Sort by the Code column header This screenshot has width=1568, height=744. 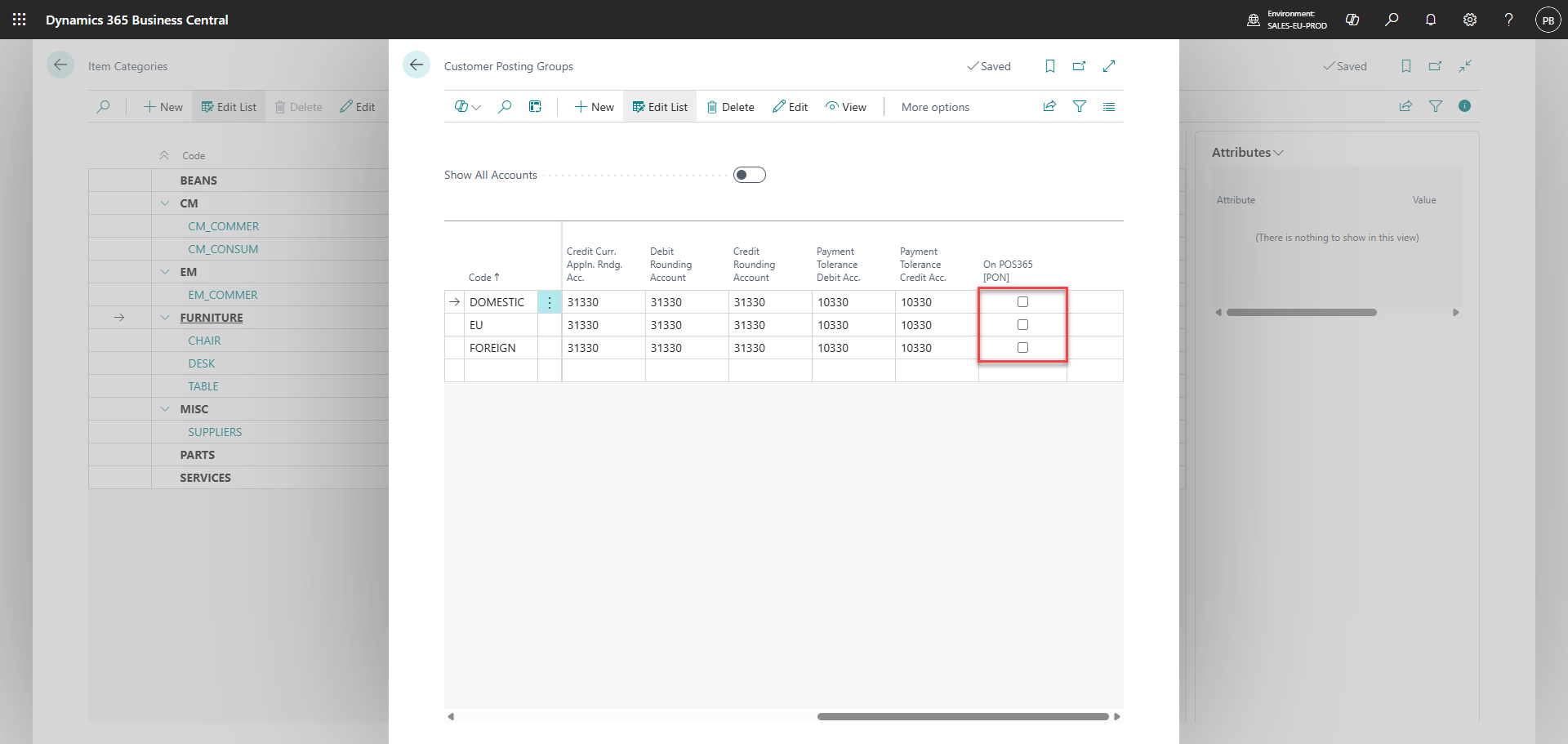[483, 278]
